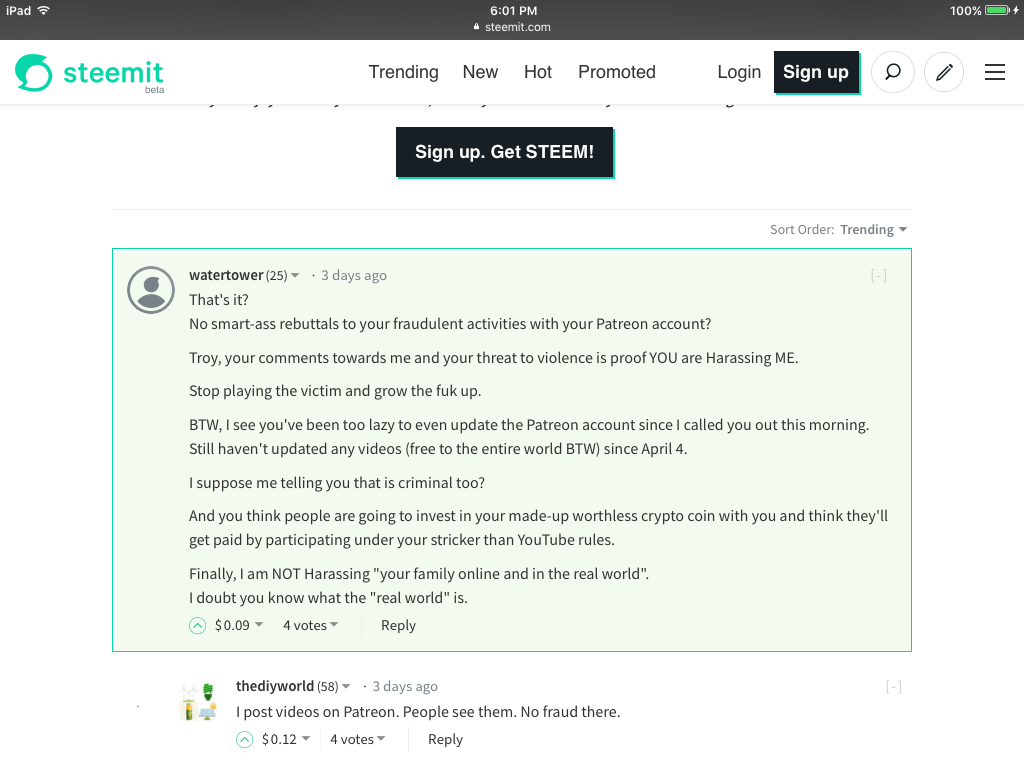The image size is (1024, 768).
Task: Open thediyworld's profile name link
Action: point(274,686)
